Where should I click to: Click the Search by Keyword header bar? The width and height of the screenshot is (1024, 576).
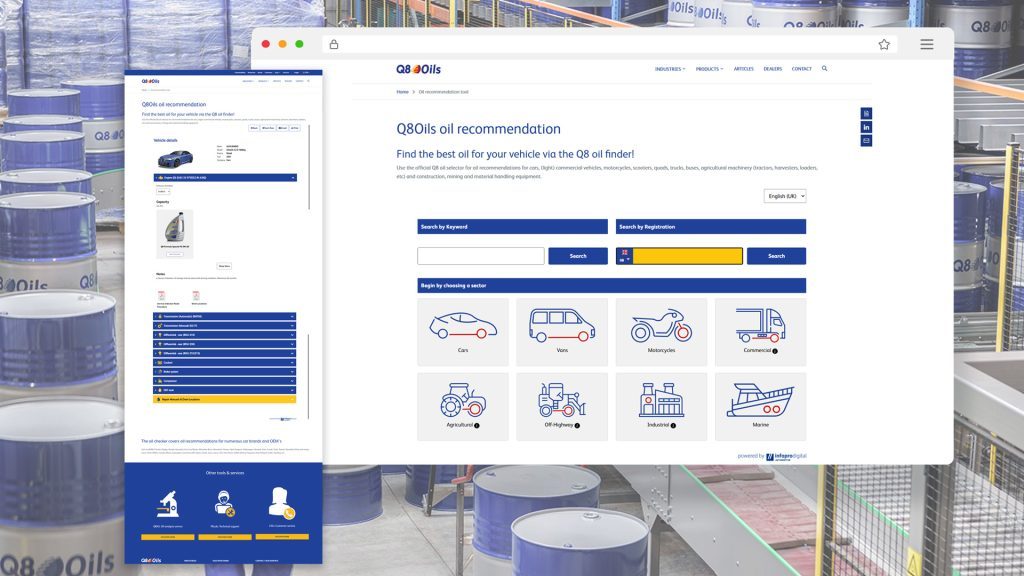pyautogui.click(x=513, y=227)
